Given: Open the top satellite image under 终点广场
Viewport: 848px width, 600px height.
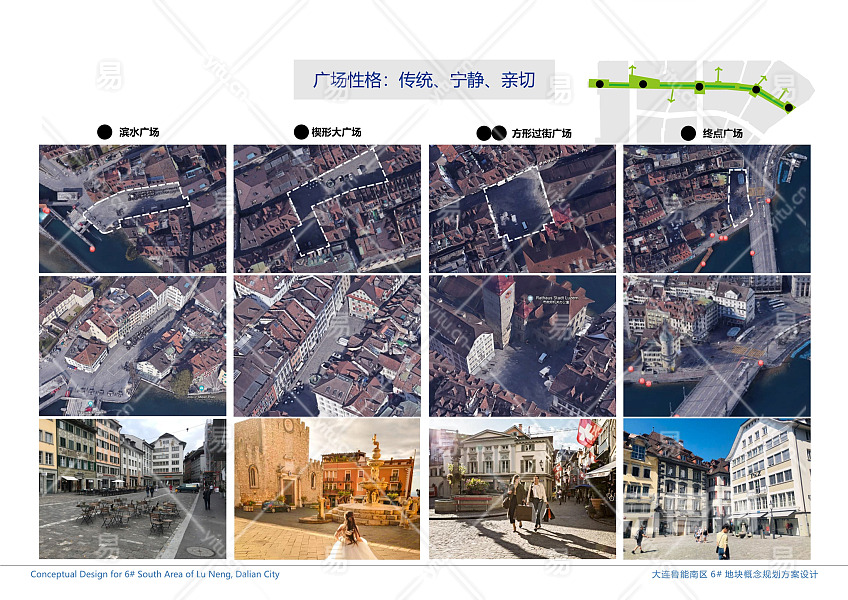Looking at the screenshot, I should coord(717,209).
